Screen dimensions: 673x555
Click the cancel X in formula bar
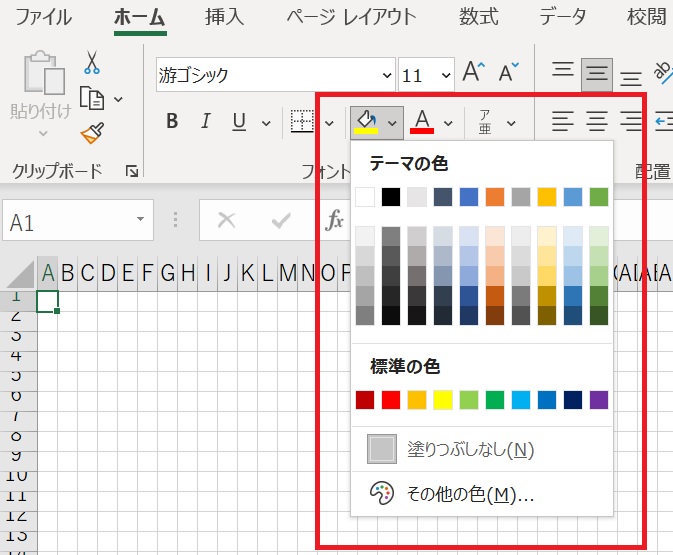(226, 221)
